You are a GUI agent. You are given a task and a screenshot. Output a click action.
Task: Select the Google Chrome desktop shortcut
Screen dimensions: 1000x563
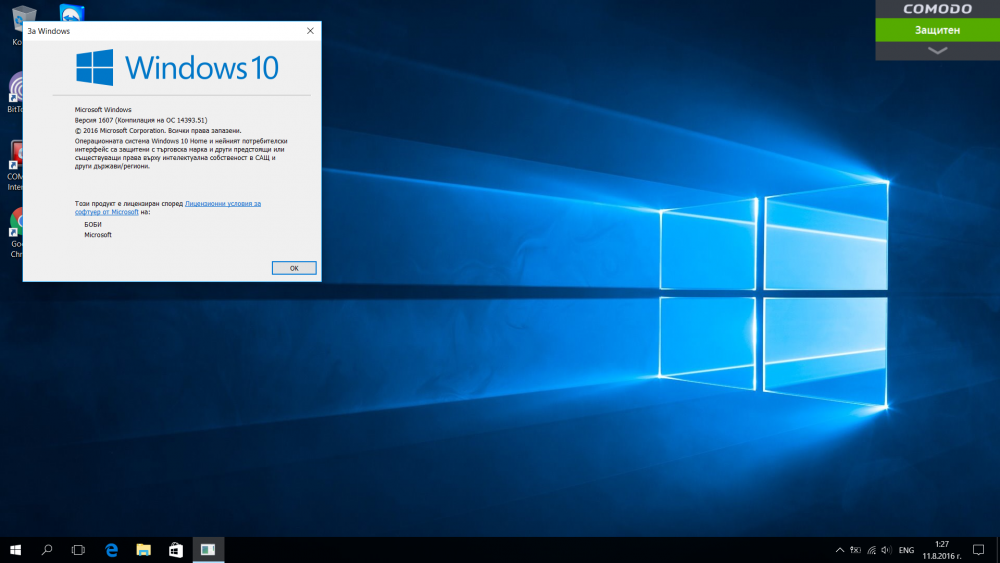(16, 233)
